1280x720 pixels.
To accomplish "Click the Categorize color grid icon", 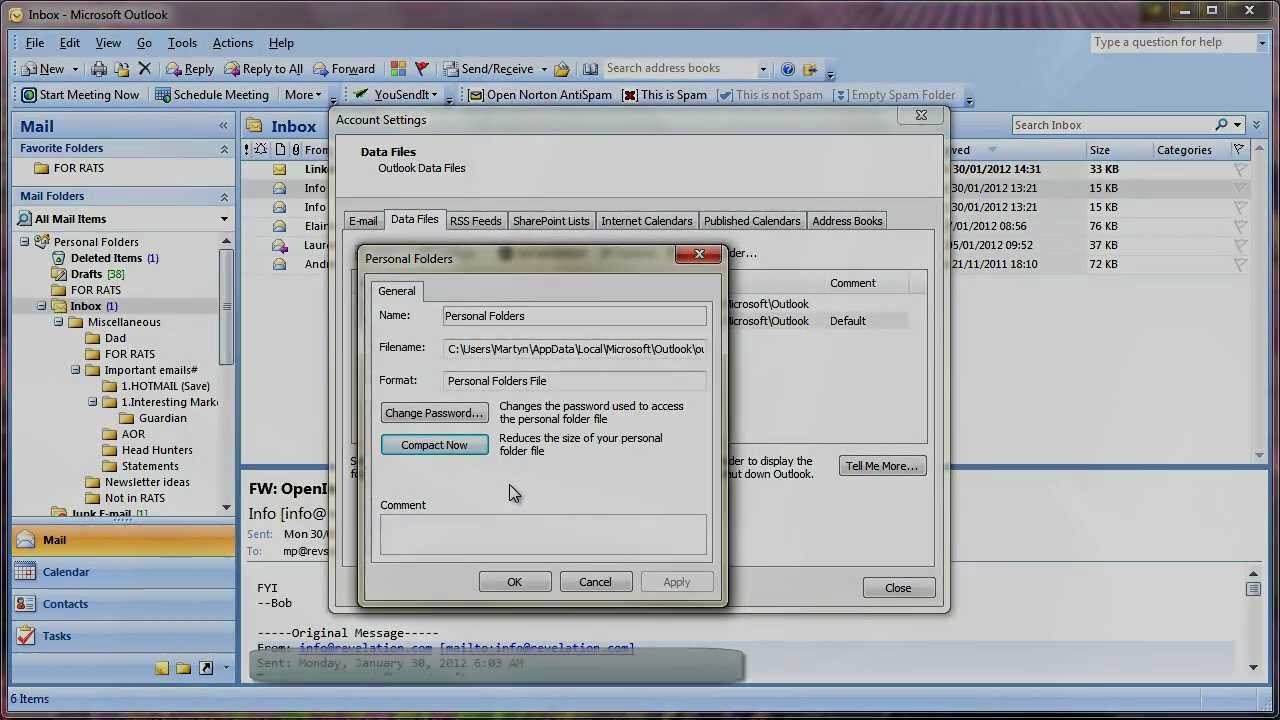I will pyautogui.click(x=398, y=69).
